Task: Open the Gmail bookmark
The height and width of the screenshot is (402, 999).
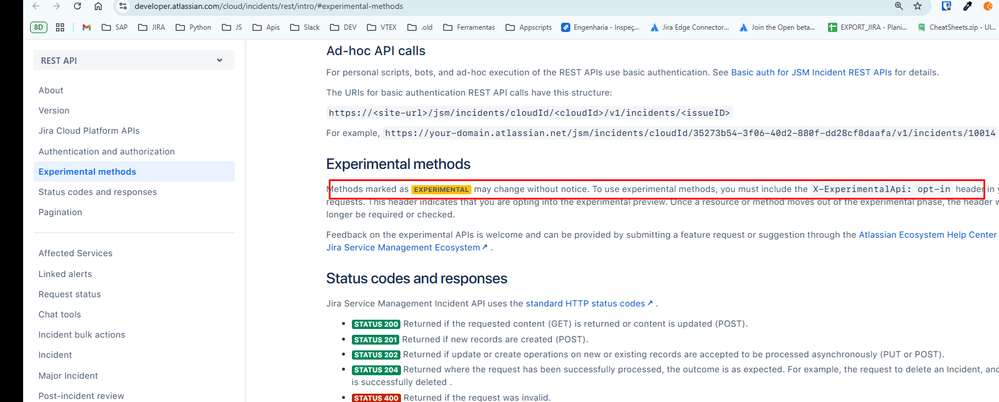Action: point(87,27)
